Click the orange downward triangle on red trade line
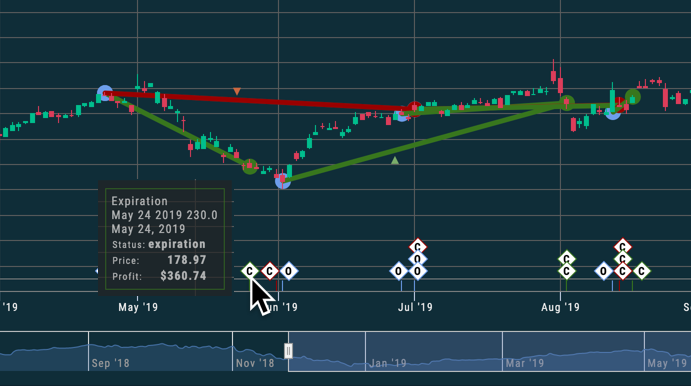The height and width of the screenshot is (386, 691). pyautogui.click(x=237, y=91)
